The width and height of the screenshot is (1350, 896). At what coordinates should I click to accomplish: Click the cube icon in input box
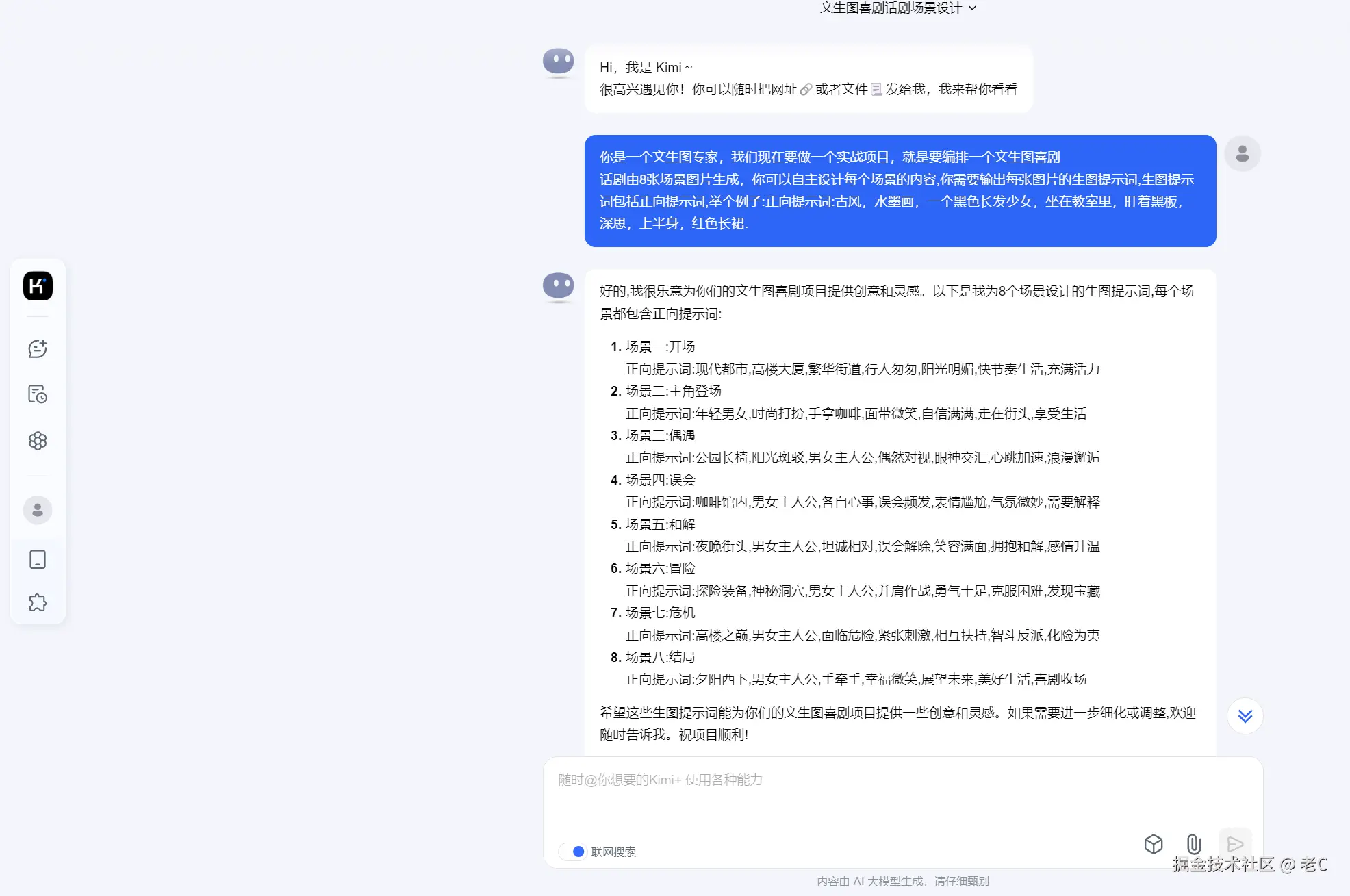(x=1154, y=844)
